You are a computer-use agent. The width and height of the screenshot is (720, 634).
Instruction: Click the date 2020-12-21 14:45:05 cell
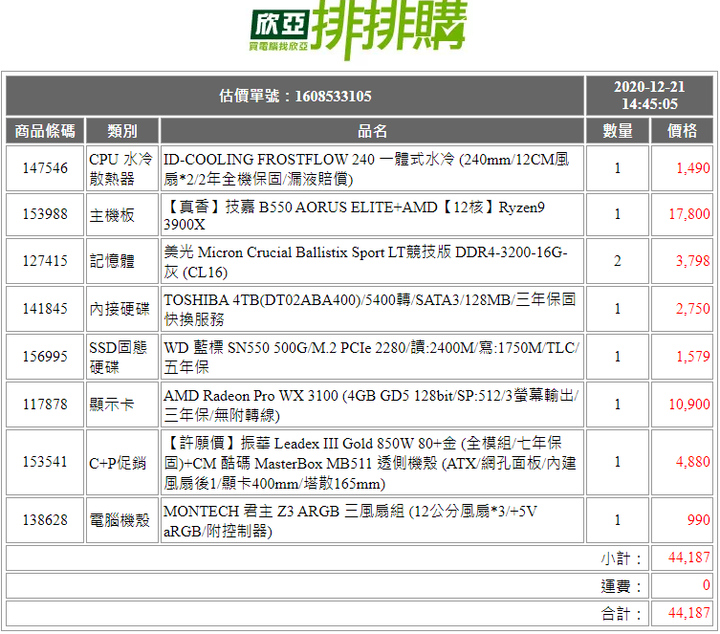click(x=649, y=95)
